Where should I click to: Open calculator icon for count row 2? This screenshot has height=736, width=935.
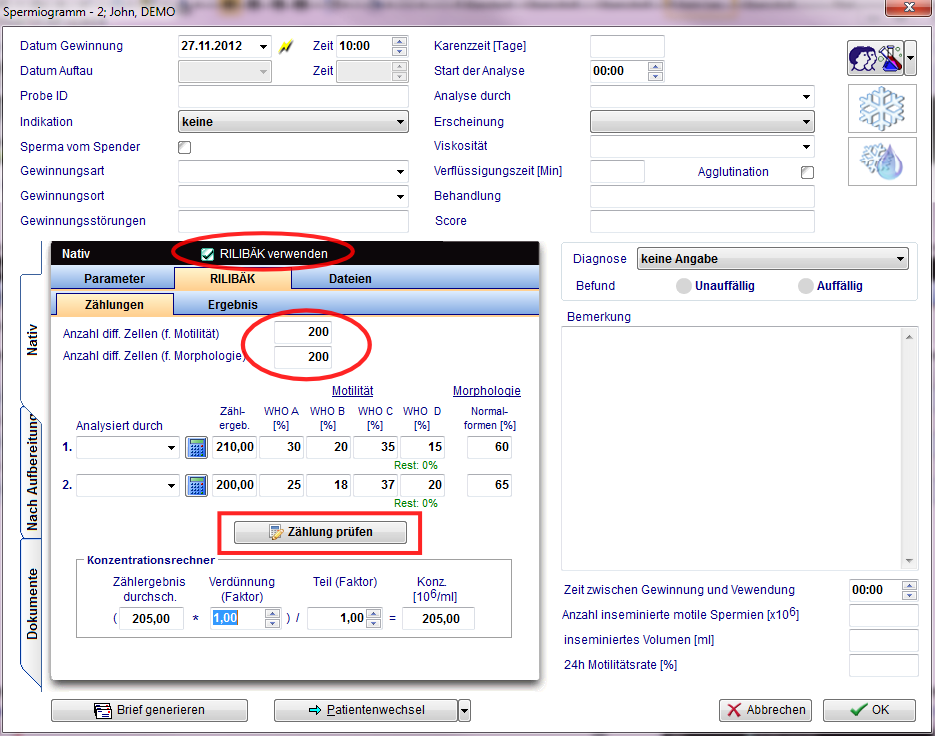(x=197, y=485)
